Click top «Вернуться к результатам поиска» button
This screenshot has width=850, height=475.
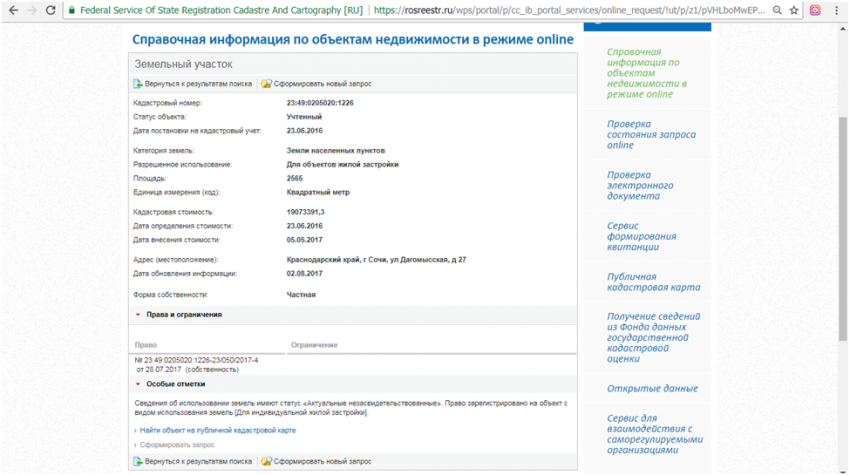click(197, 84)
